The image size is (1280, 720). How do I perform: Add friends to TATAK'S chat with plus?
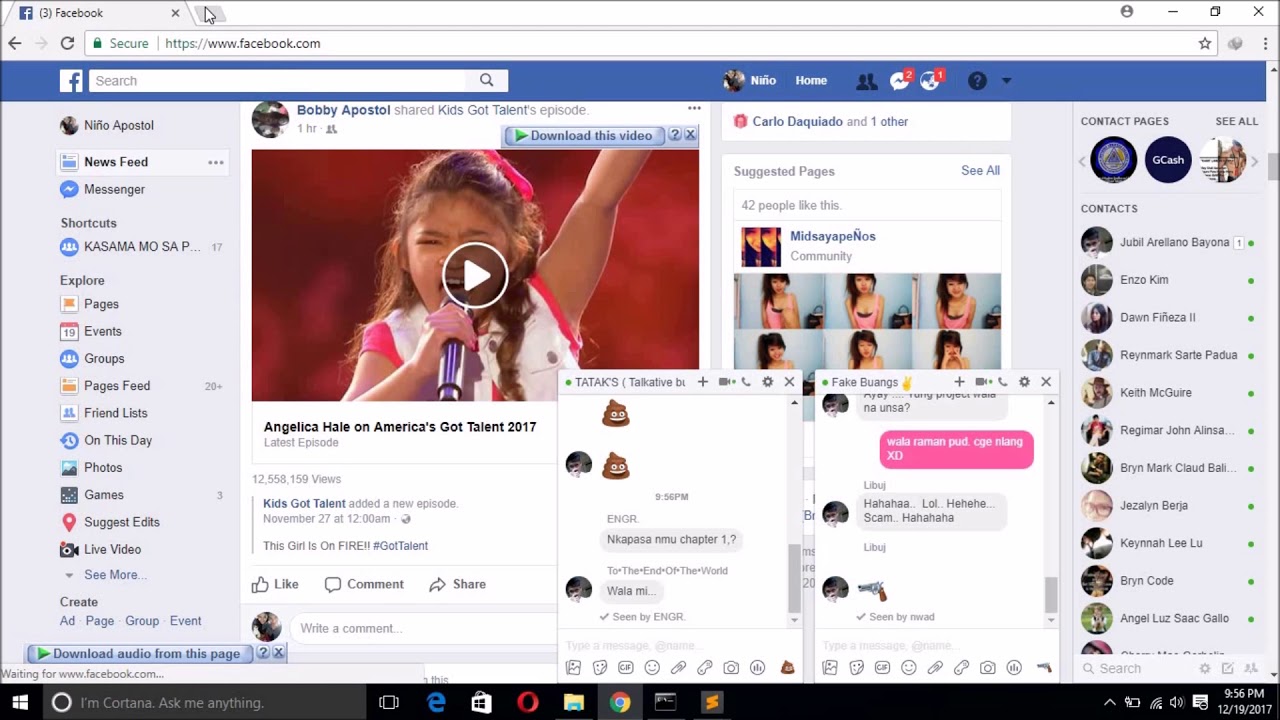pos(702,382)
